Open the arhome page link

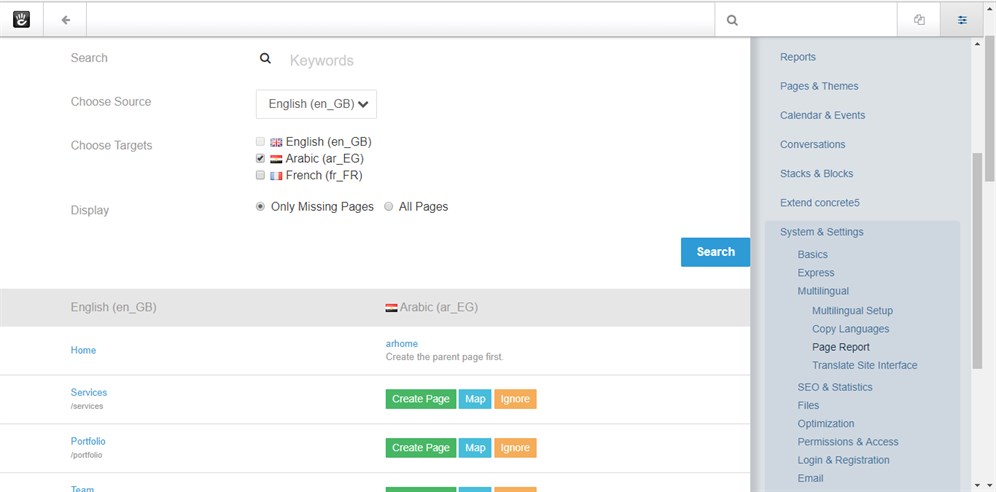(x=402, y=344)
